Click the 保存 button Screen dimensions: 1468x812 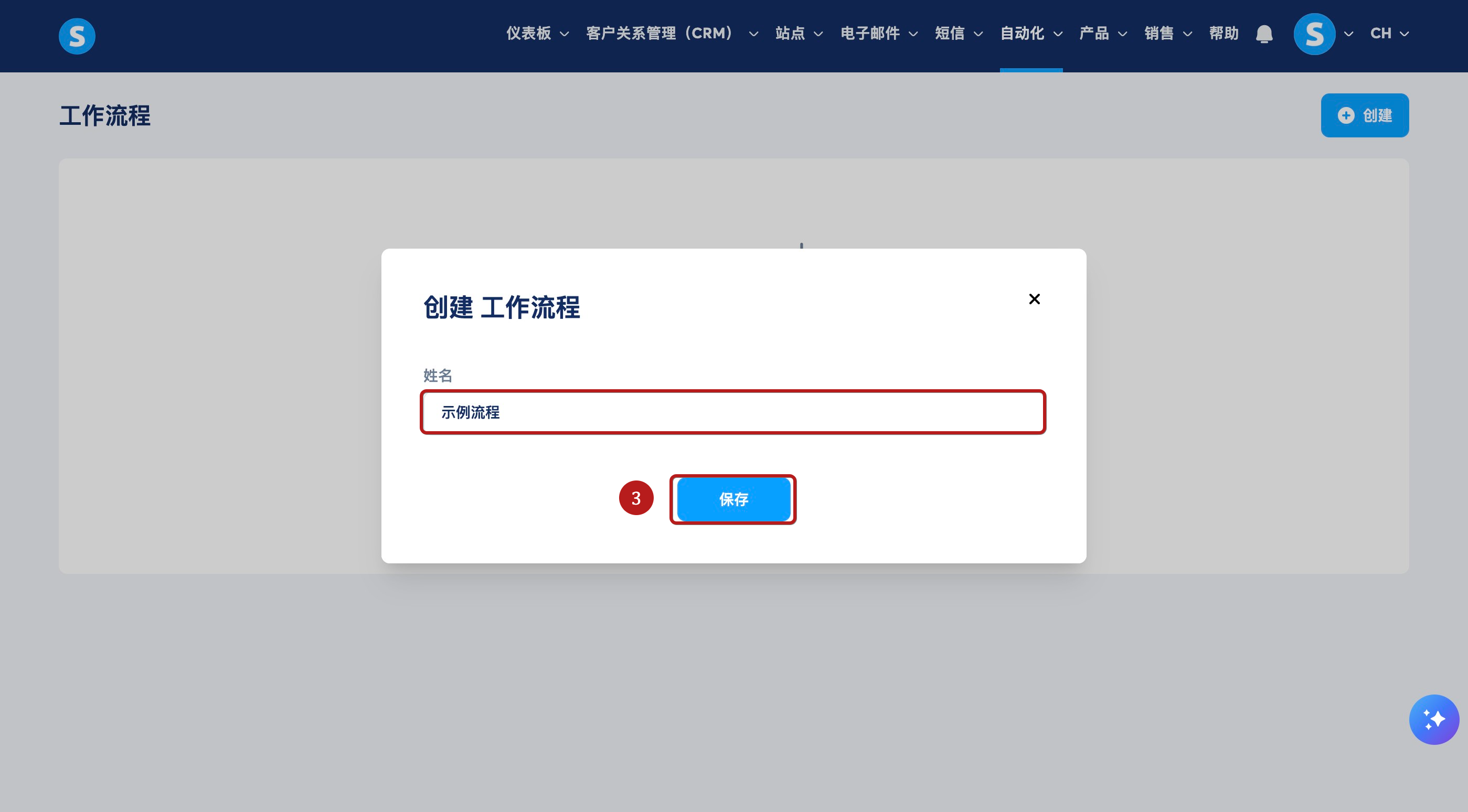pos(733,500)
